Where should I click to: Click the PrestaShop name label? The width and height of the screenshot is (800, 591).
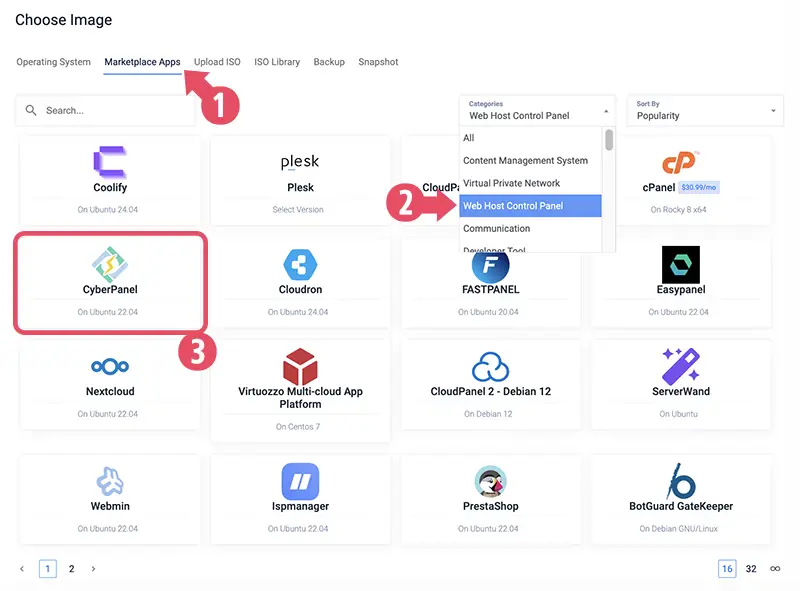[x=491, y=506]
